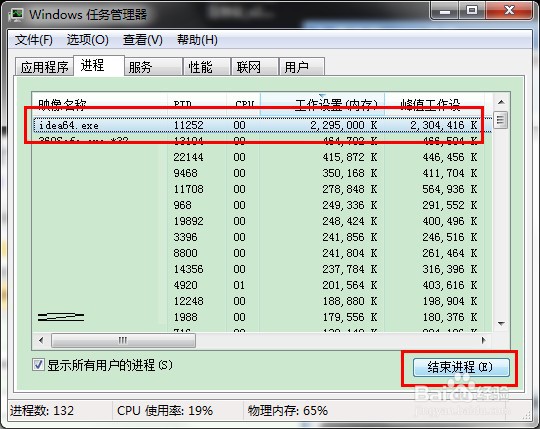Select the process with PID 968

262,205
